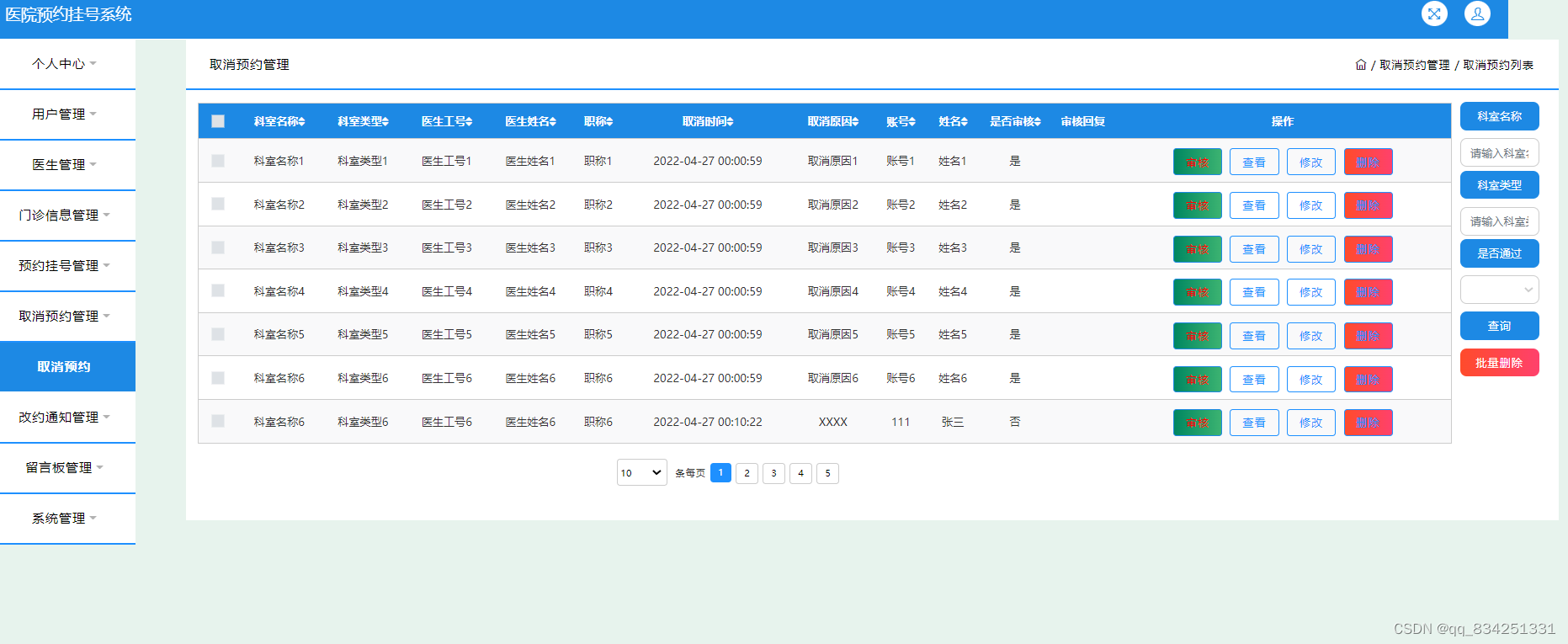The width and height of the screenshot is (1568, 644).
Task: Click the 科室类型 filter label button
Action: [1499, 185]
